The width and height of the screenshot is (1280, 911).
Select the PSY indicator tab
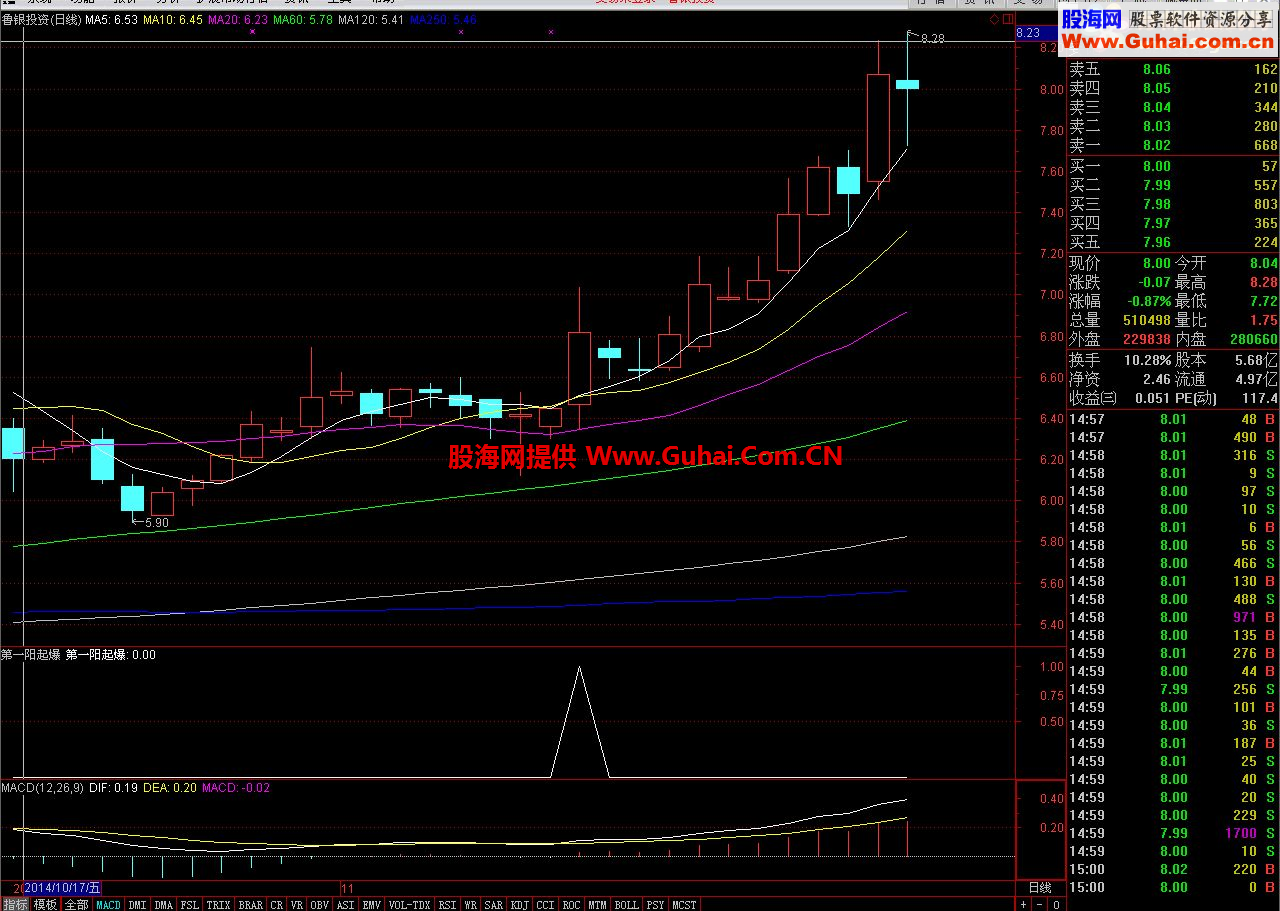tap(655, 904)
